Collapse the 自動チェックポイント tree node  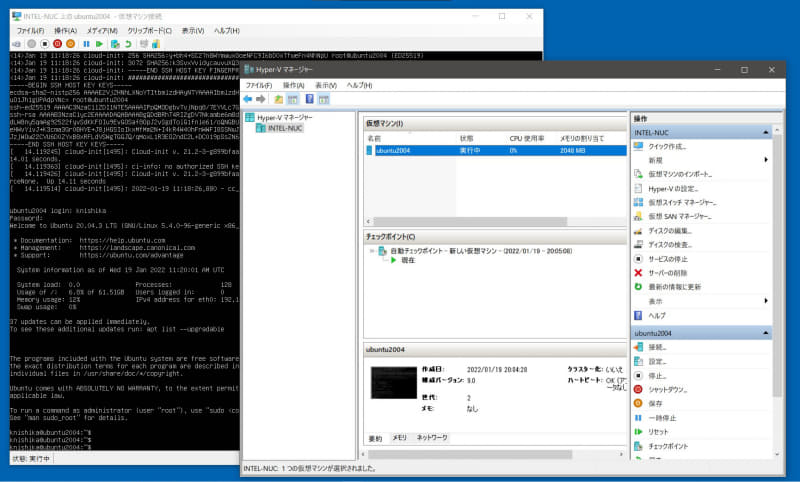coord(372,251)
